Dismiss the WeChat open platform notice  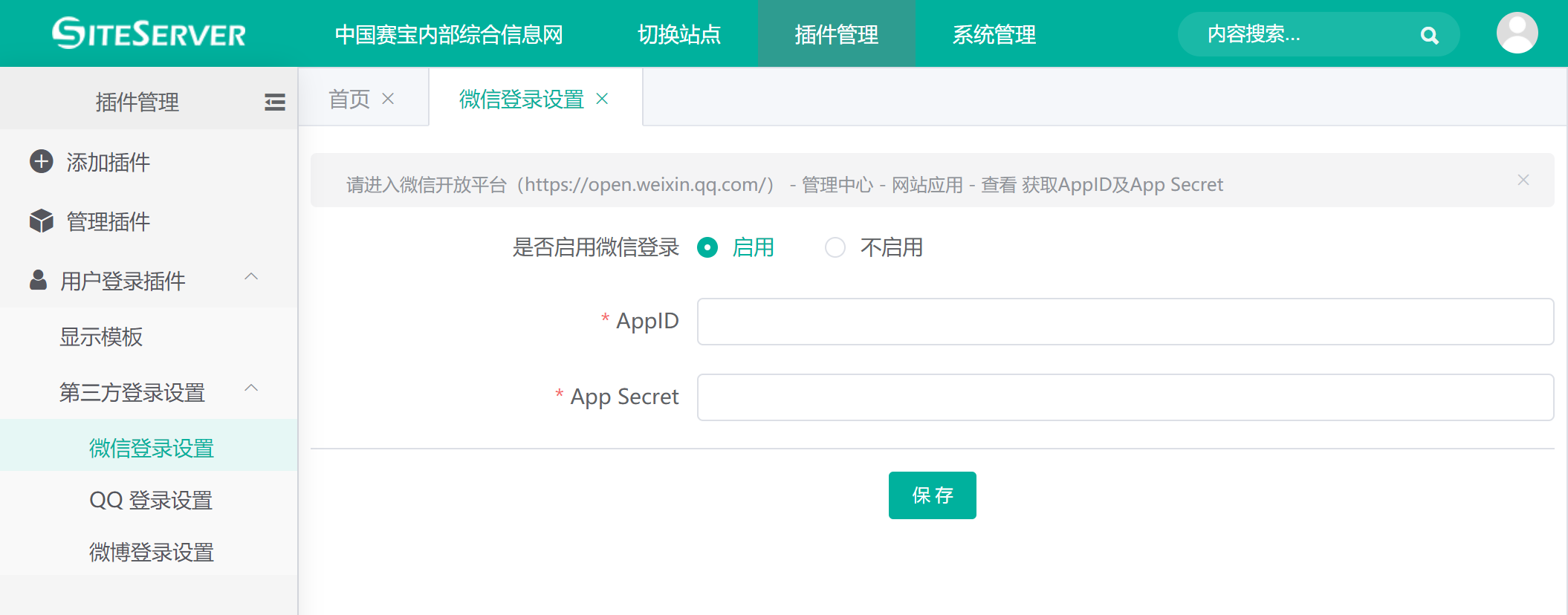pos(1523,180)
